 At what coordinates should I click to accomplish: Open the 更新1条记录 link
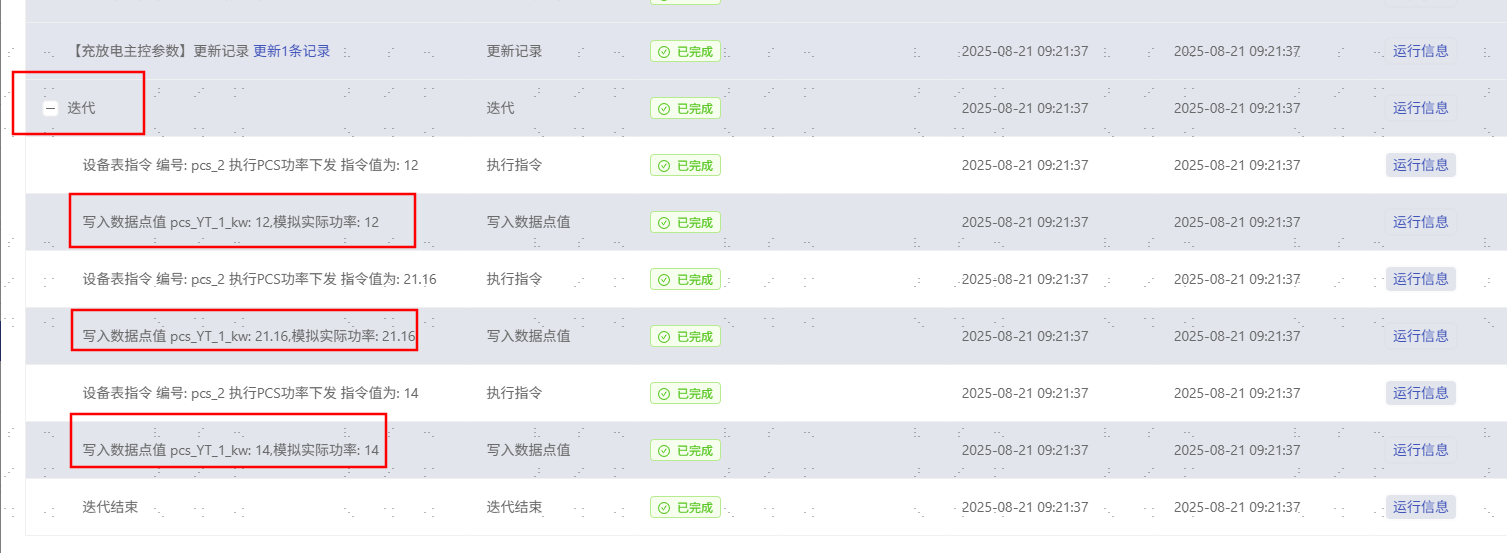[x=291, y=51]
